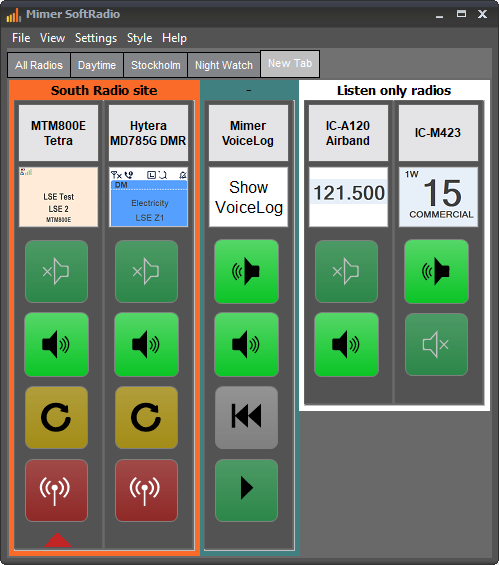Mute IC-M423 left speaker
This screenshot has height=565, width=499.
click(x=436, y=271)
